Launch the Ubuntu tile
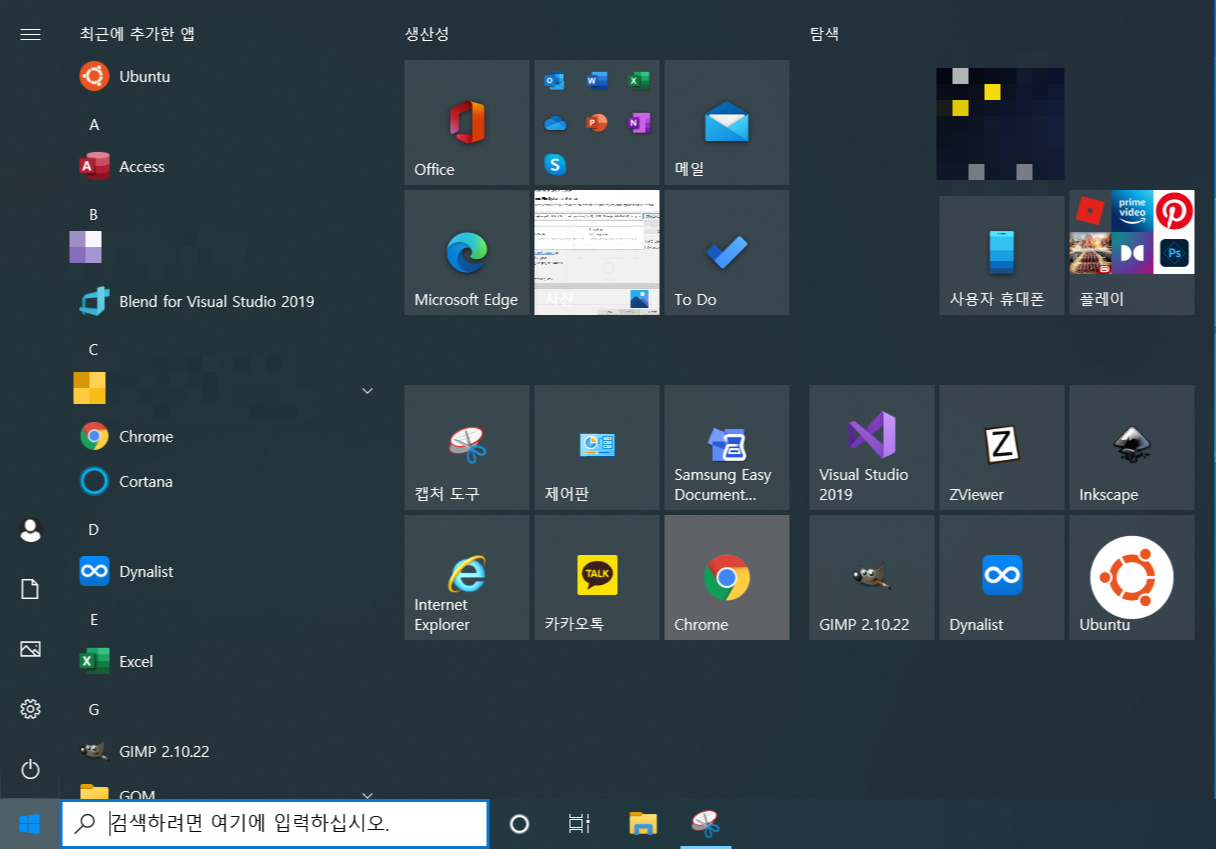 (1132, 577)
